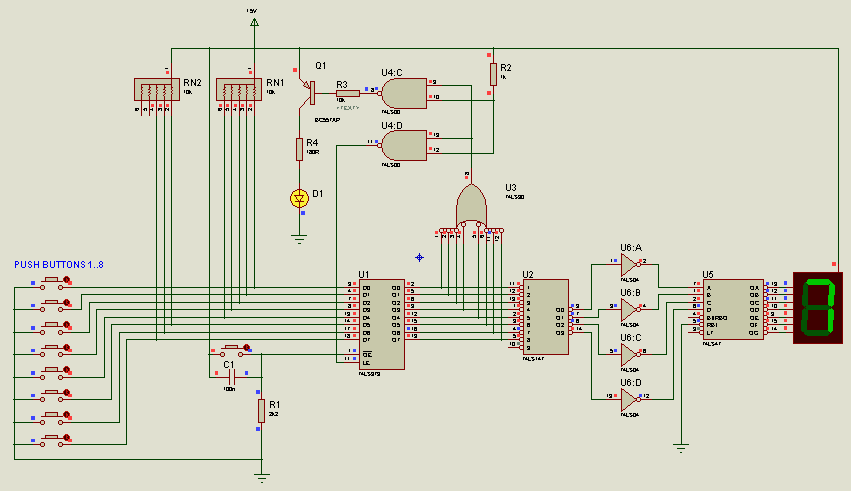Select resistor R3 at the transistor base
Viewport: 851px width, 491px height.
pyautogui.click(x=348, y=93)
